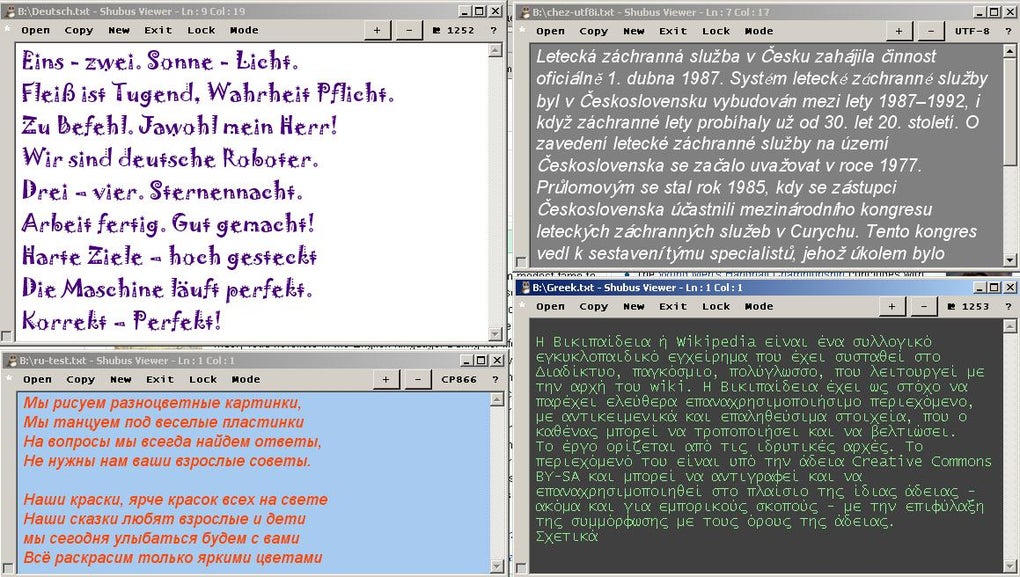Decrease font size with minus in Deutsch.txt window
Image resolution: width=1020 pixels, height=577 pixels.
point(409,30)
